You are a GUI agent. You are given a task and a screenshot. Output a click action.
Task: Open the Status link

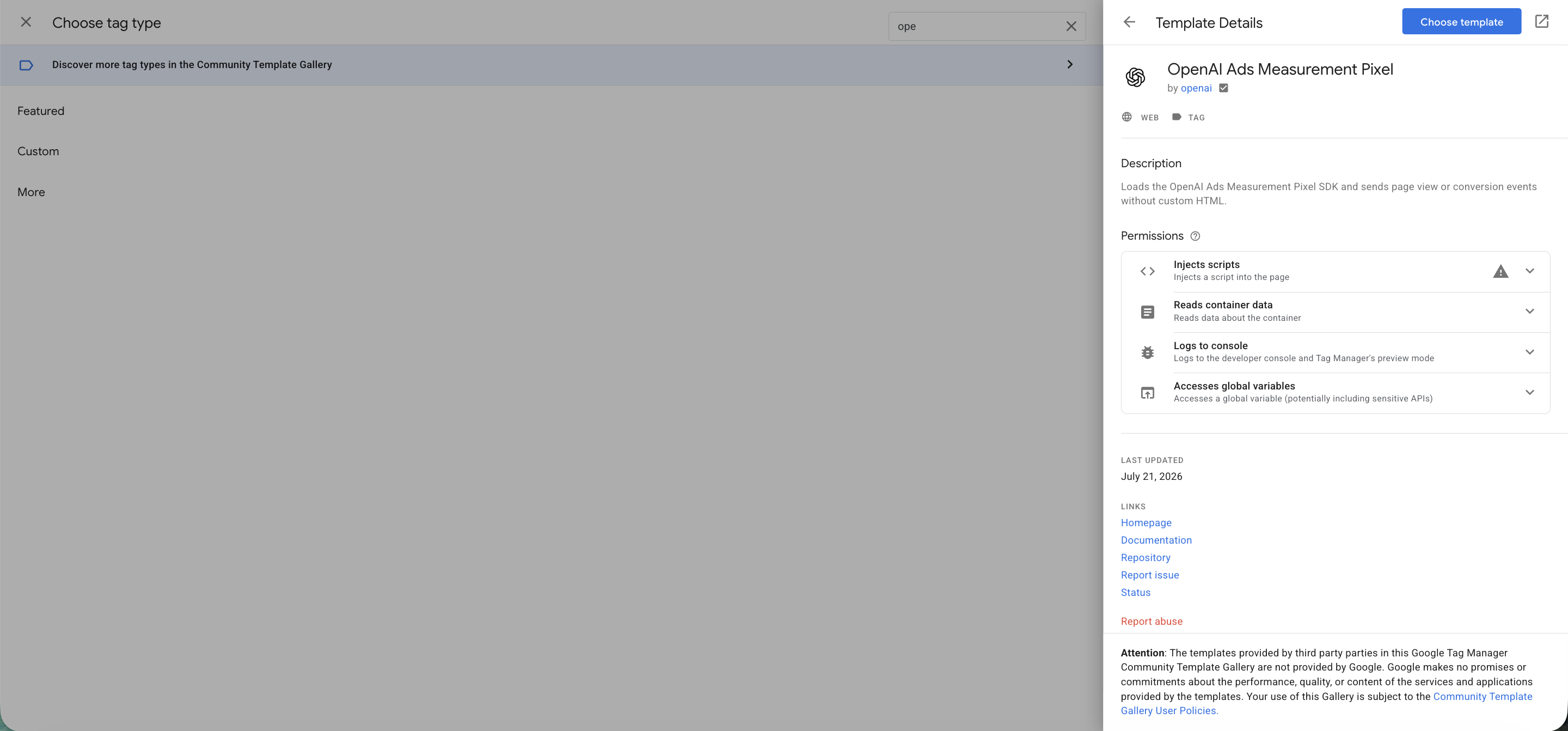1136,593
